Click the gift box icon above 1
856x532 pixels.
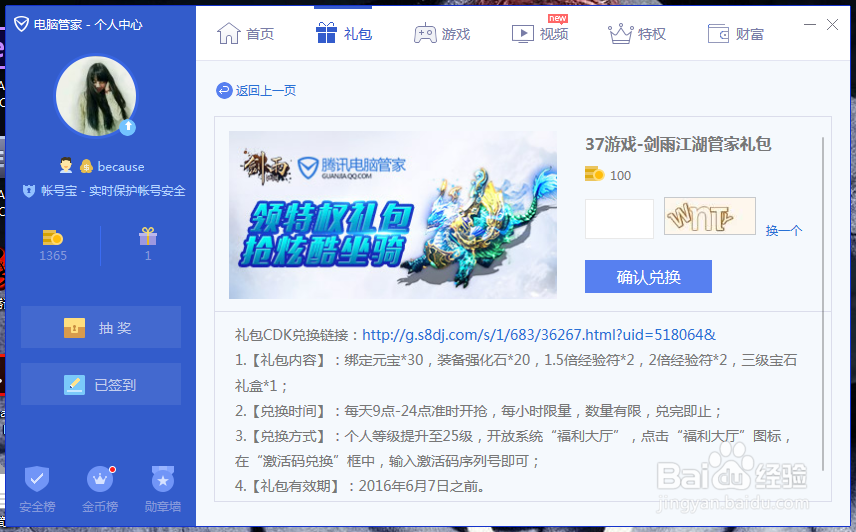point(148,236)
